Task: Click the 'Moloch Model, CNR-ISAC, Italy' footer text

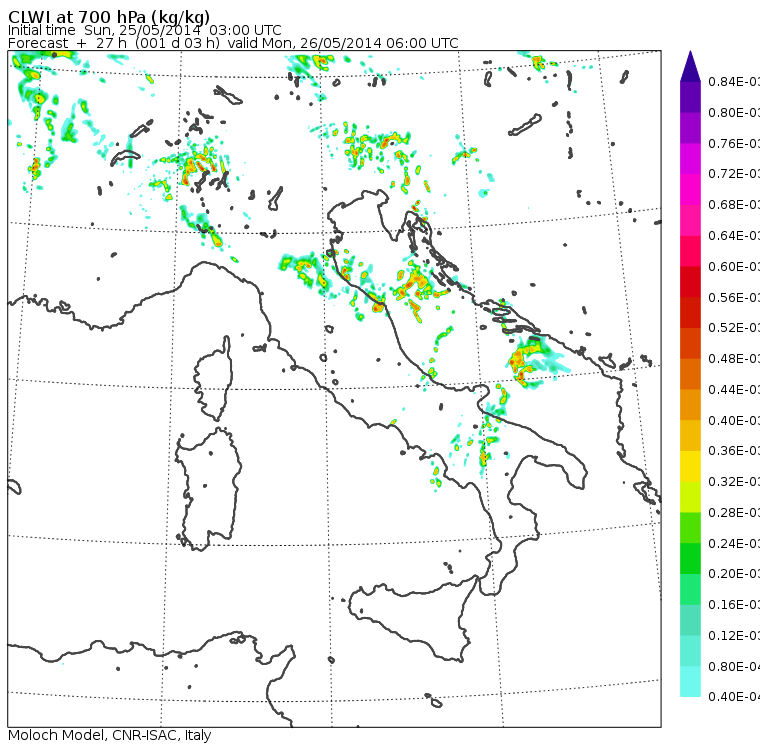Action: click(x=110, y=735)
